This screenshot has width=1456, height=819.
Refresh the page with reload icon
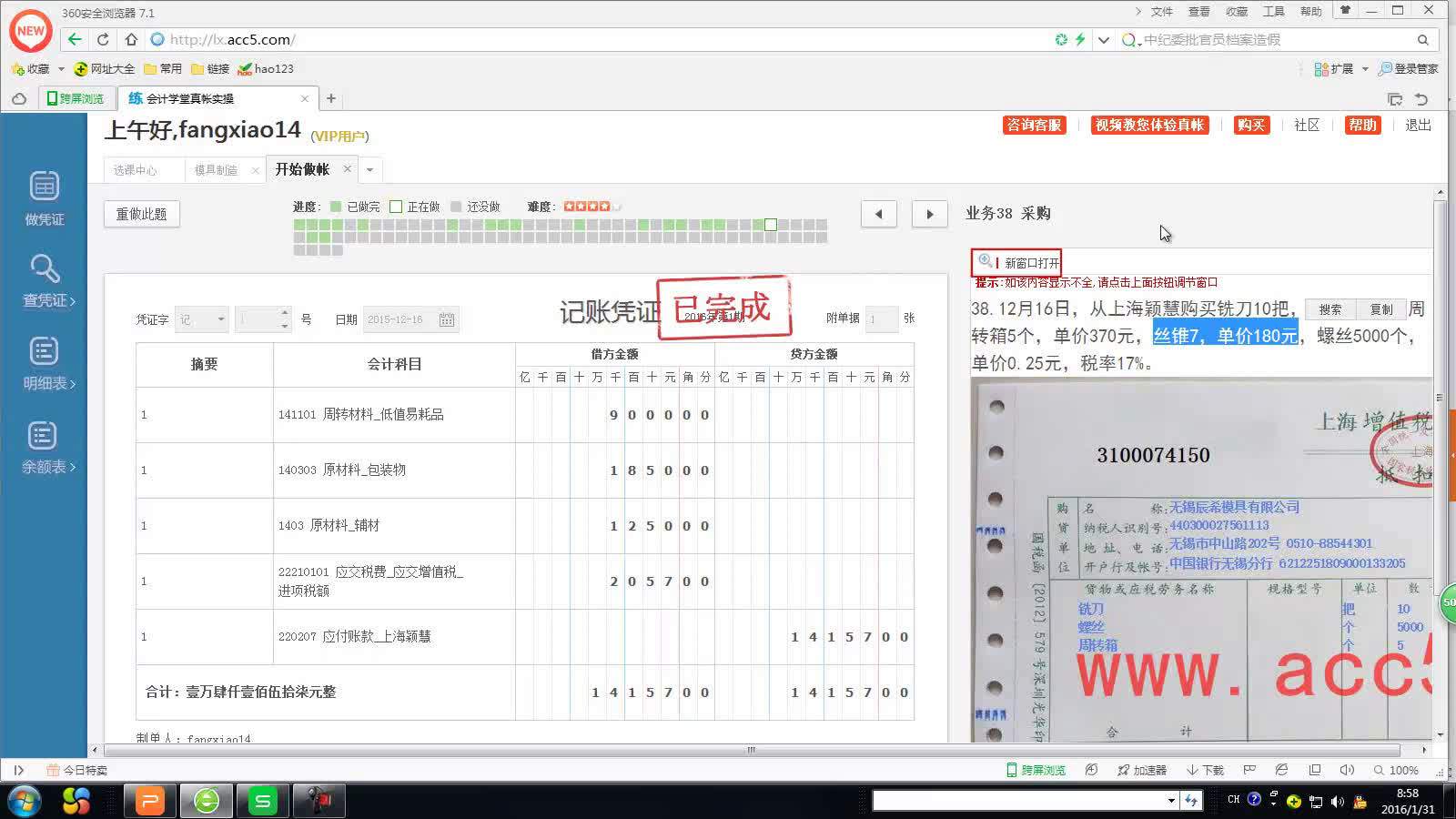tap(102, 39)
